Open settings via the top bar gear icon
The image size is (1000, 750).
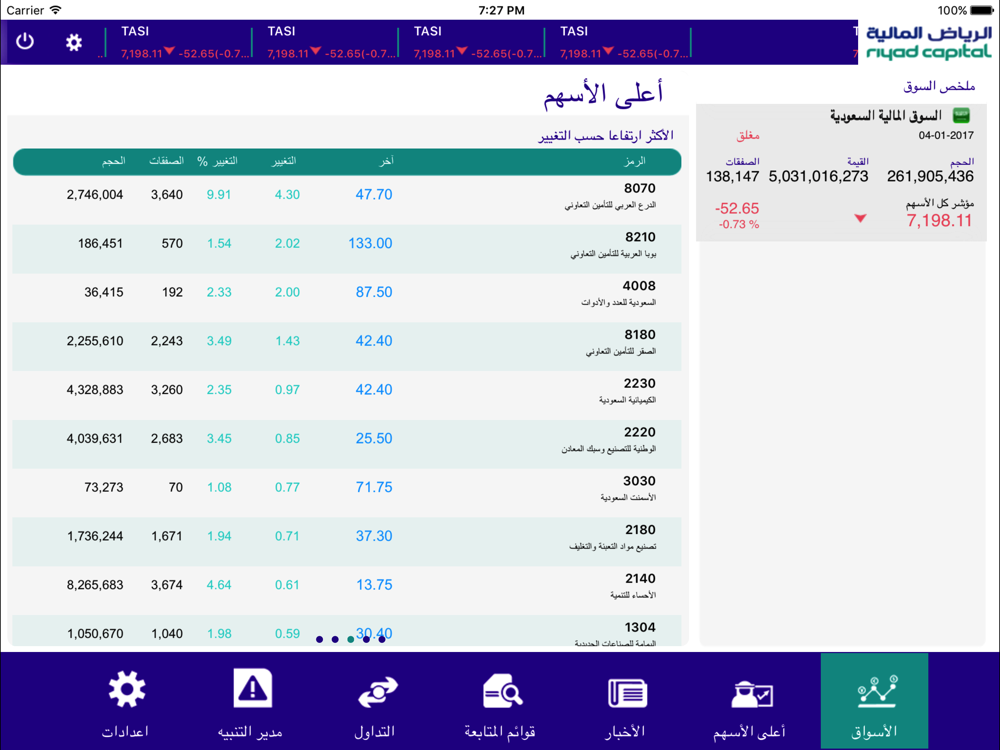click(74, 42)
